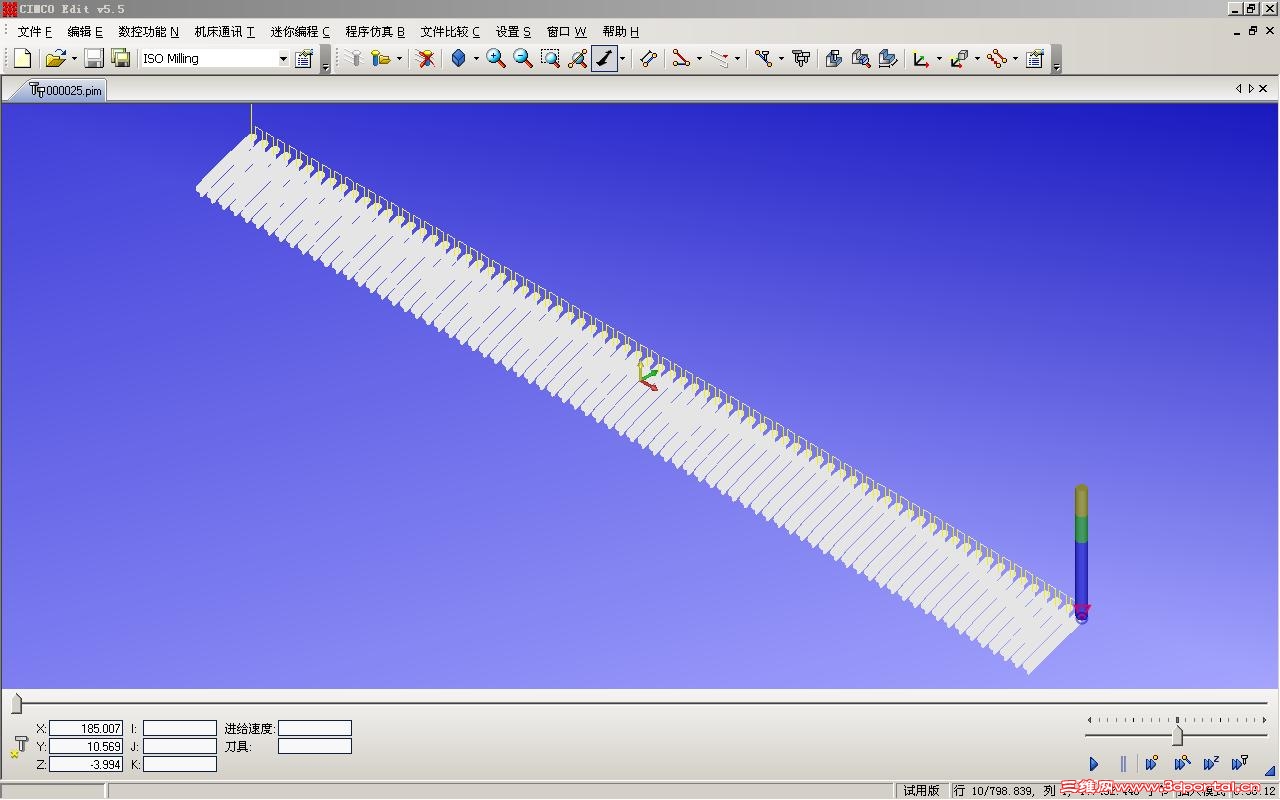The image size is (1280, 800).
Task: Click the red toolpath line icon
Action: click(681, 58)
